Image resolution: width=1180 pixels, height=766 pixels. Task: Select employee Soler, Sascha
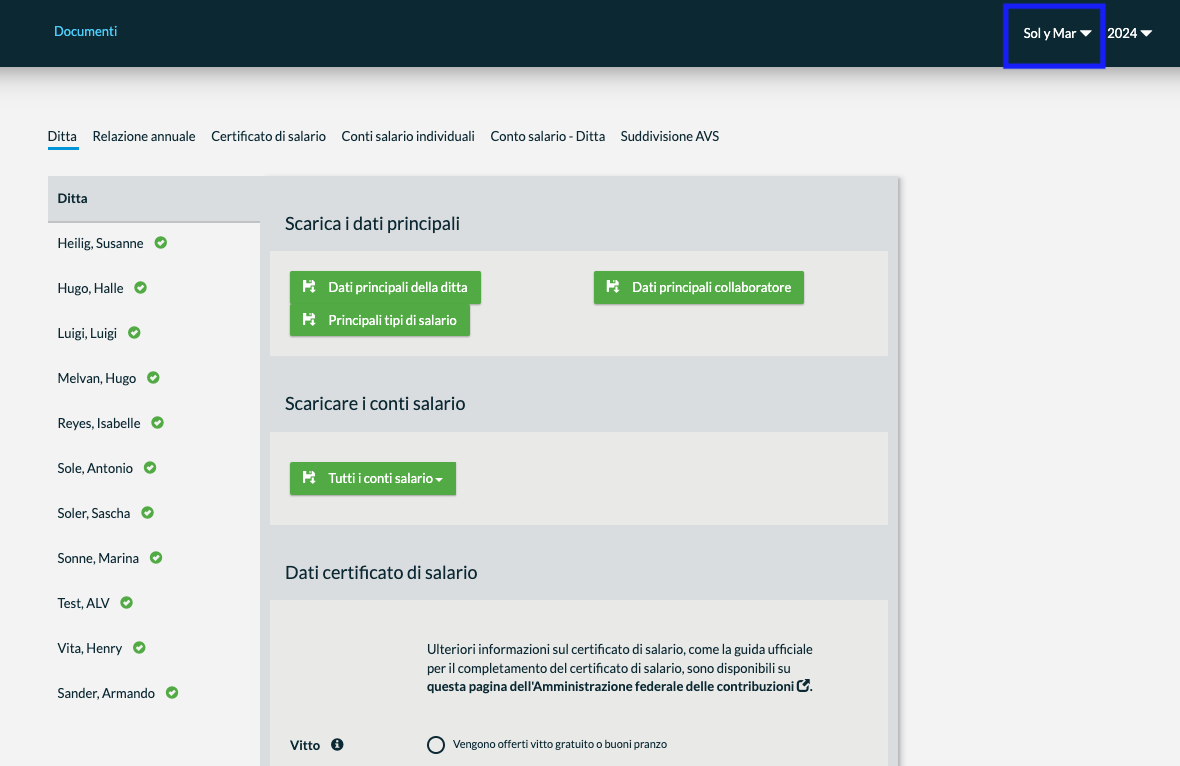pos(94,513)
